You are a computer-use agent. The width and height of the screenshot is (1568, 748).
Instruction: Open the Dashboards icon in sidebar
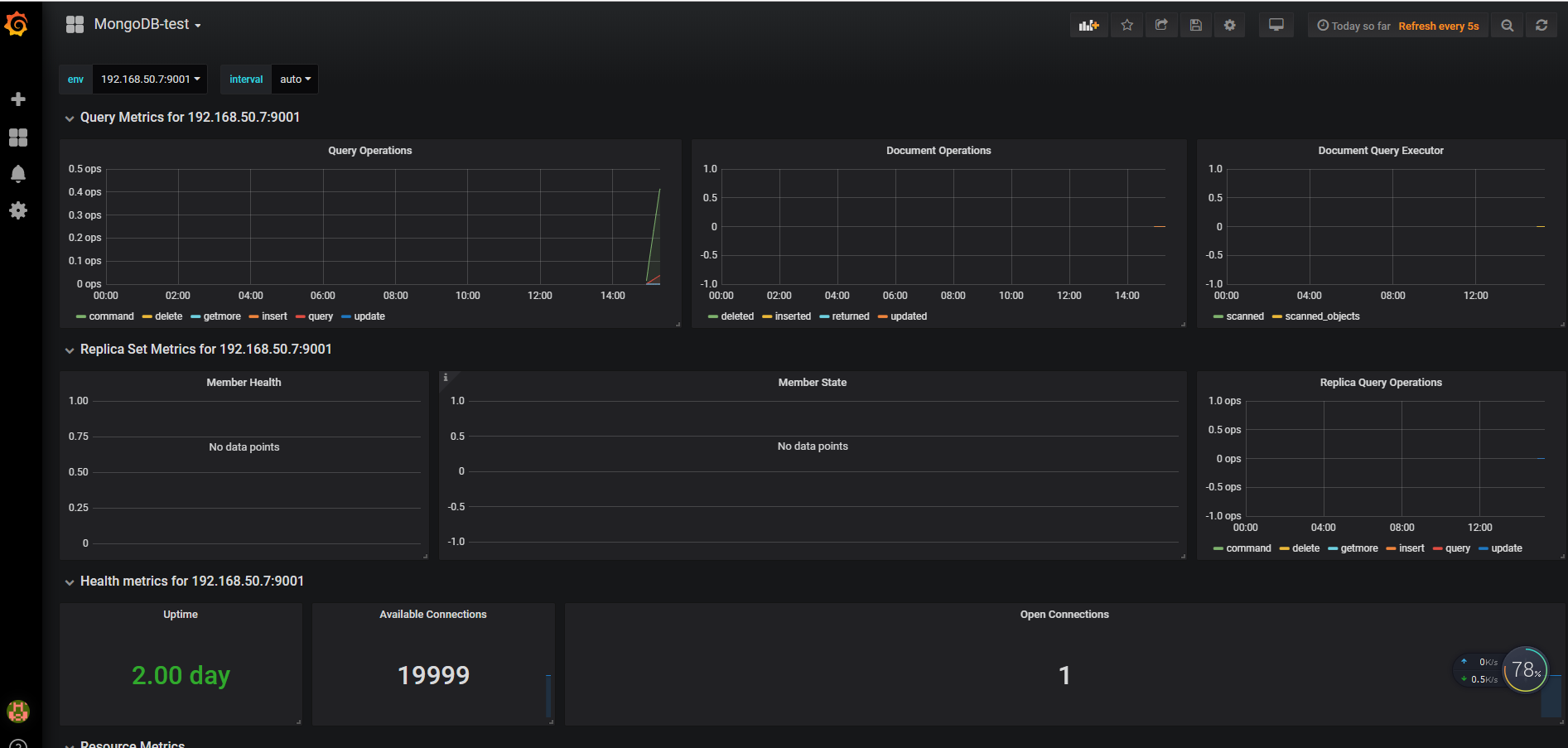18,138
